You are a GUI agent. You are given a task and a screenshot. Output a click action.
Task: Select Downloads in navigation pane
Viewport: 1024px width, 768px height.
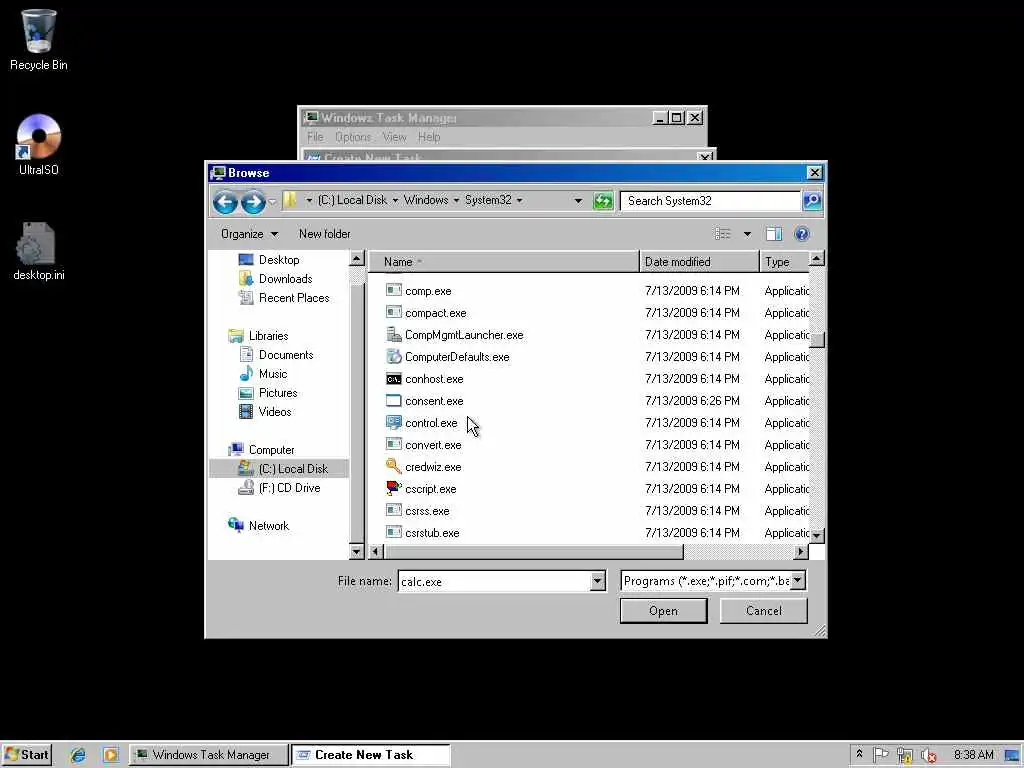(285, 279)
